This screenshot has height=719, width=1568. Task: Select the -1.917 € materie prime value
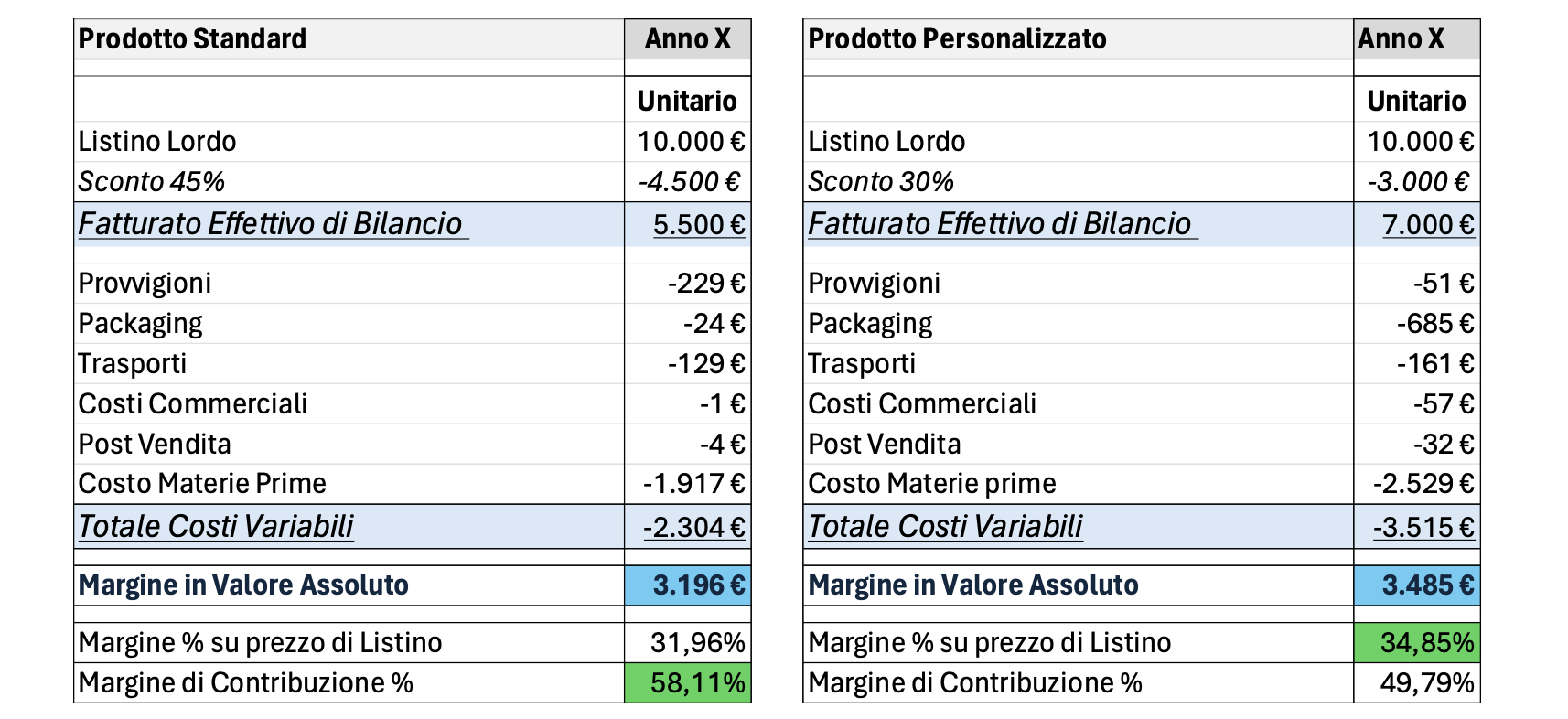tap(693, 483)
